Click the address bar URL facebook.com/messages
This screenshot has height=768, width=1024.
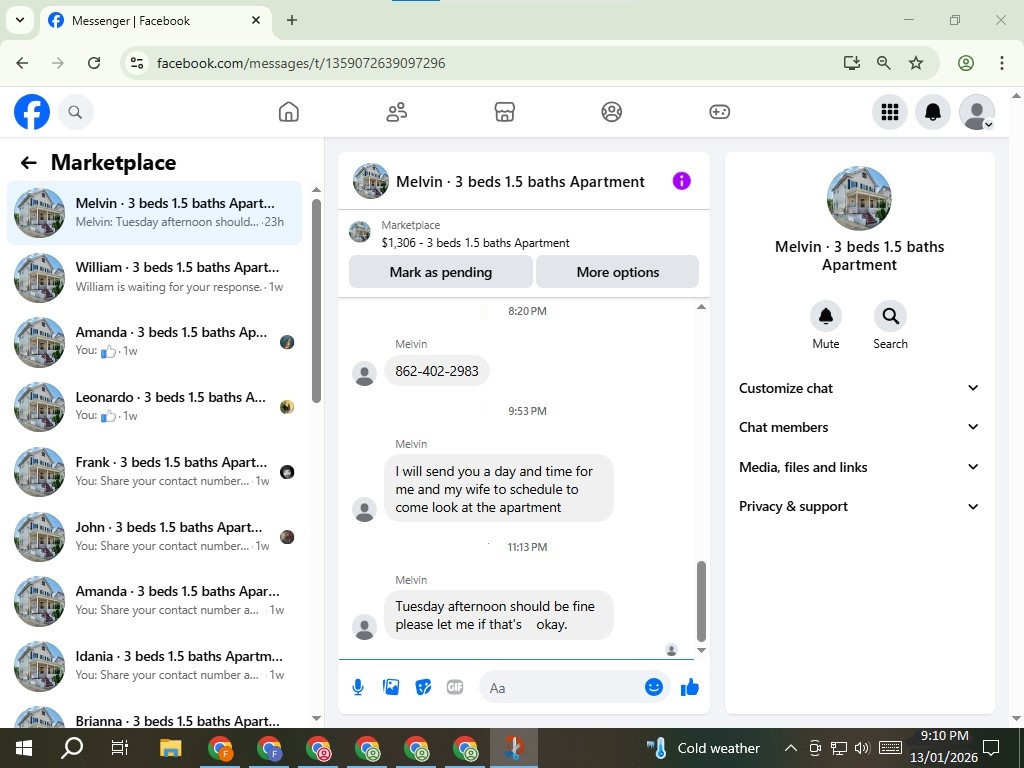pos(301,63)
